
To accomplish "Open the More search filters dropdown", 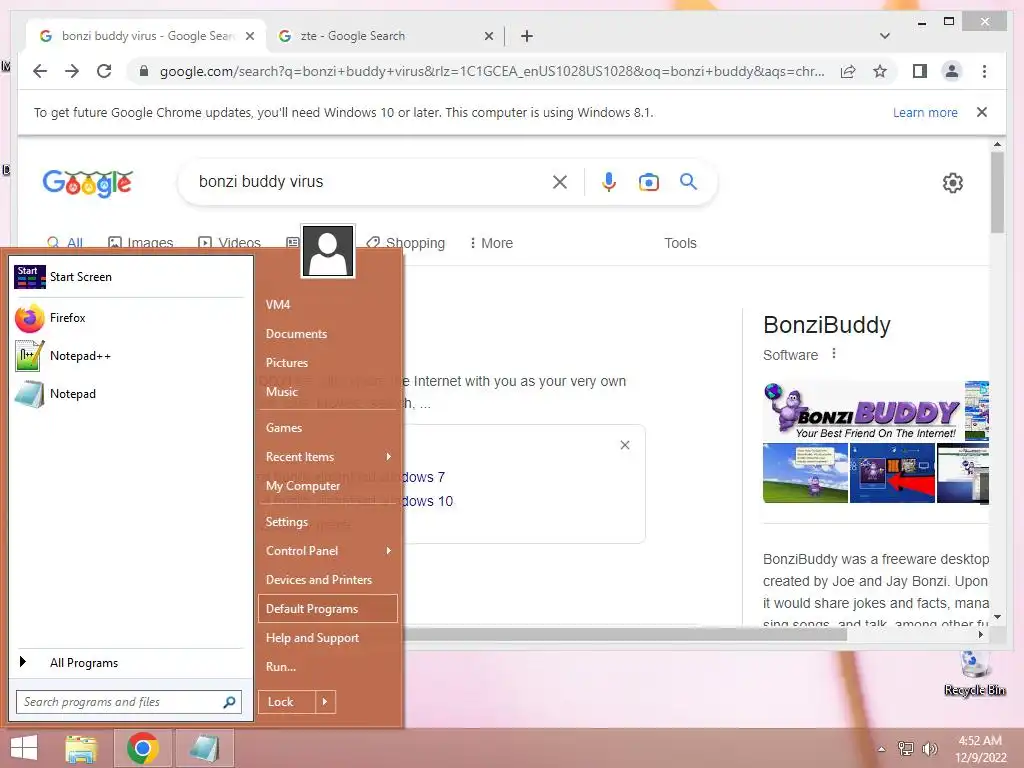I will [491, 243].
